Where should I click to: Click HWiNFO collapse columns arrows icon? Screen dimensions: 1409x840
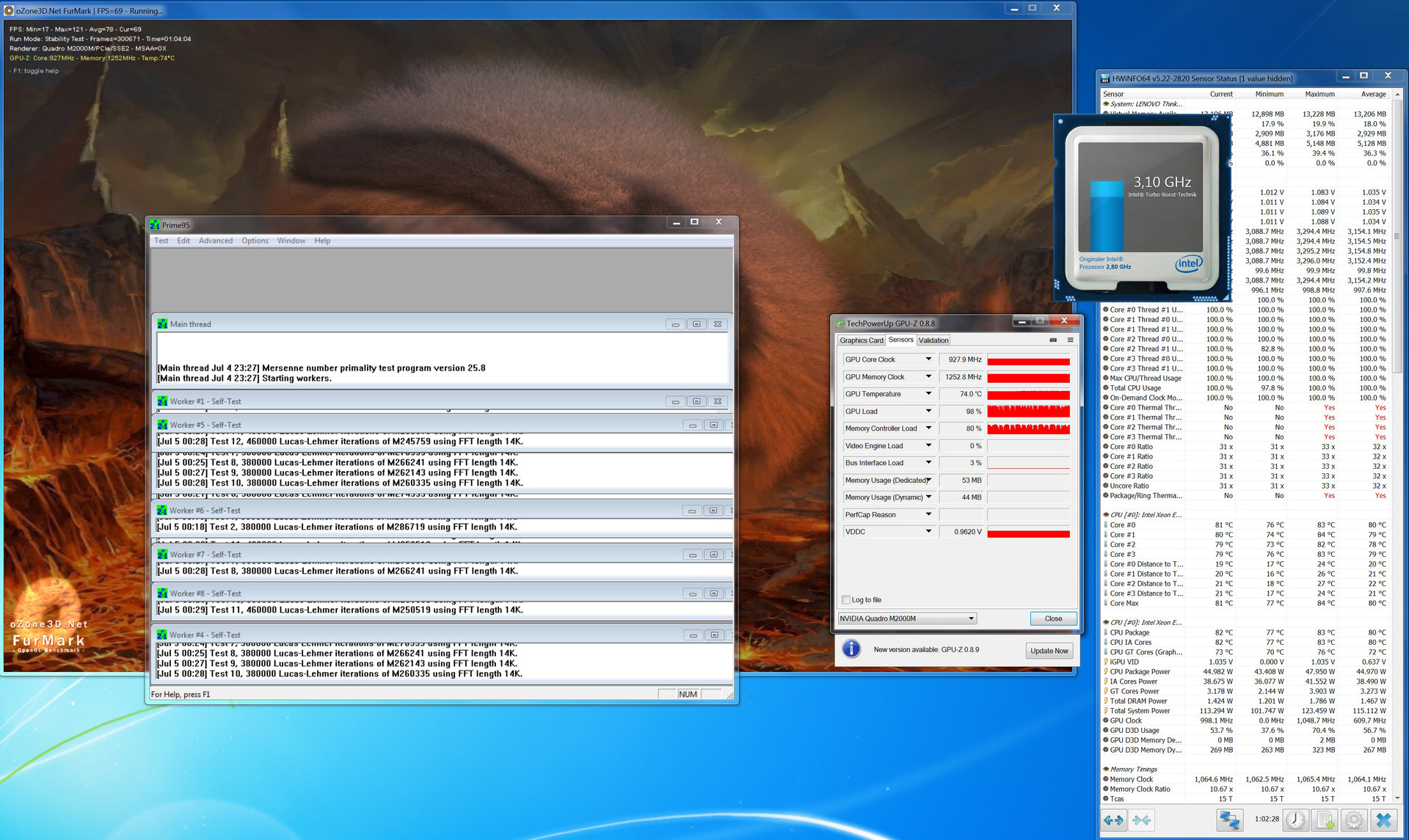(x=1141, y=820)
